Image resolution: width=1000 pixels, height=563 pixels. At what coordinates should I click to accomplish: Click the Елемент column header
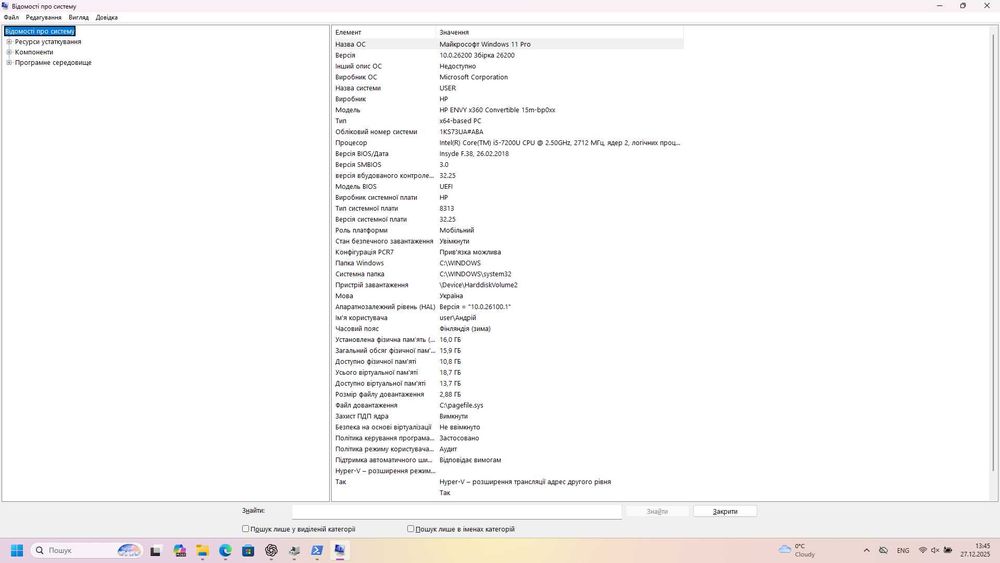pyautogui.click(x=384, y=32)
